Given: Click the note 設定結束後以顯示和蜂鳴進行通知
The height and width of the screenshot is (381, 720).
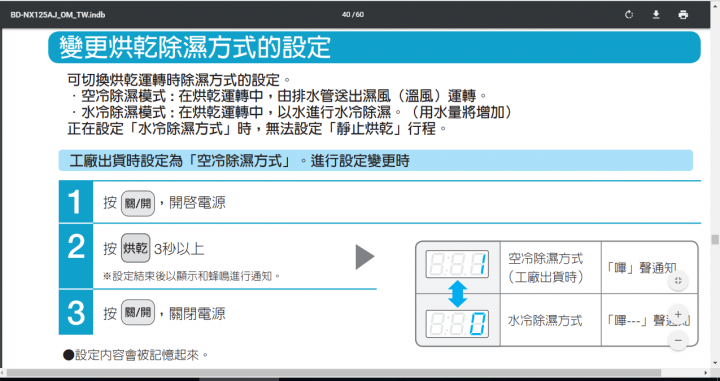Looking at the screenshot, I should 191,276.
